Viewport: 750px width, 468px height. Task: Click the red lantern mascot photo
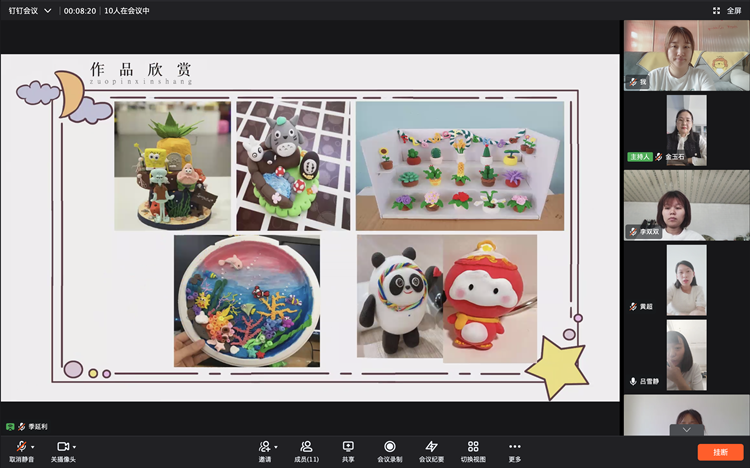tap(490, 299)
